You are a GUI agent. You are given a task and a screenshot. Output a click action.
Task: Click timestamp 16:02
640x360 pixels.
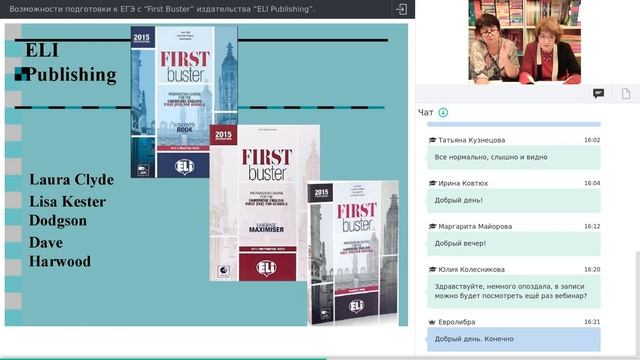click(592, 140)
